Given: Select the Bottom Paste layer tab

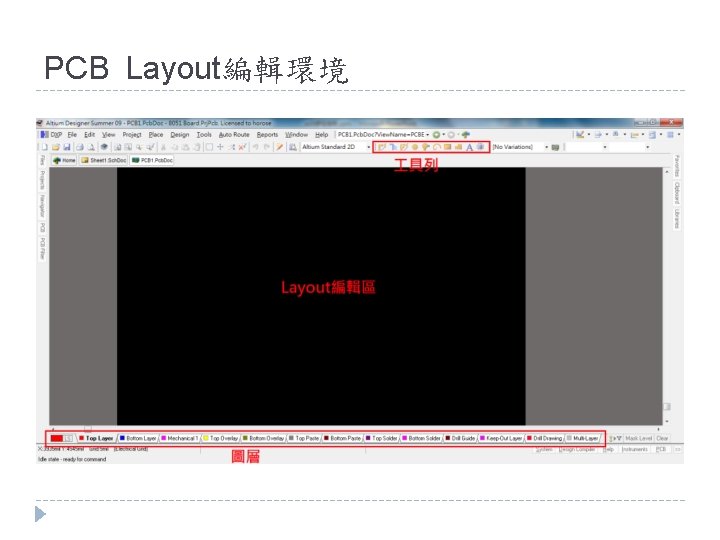Looking at the screenshot, I should 342,438.
